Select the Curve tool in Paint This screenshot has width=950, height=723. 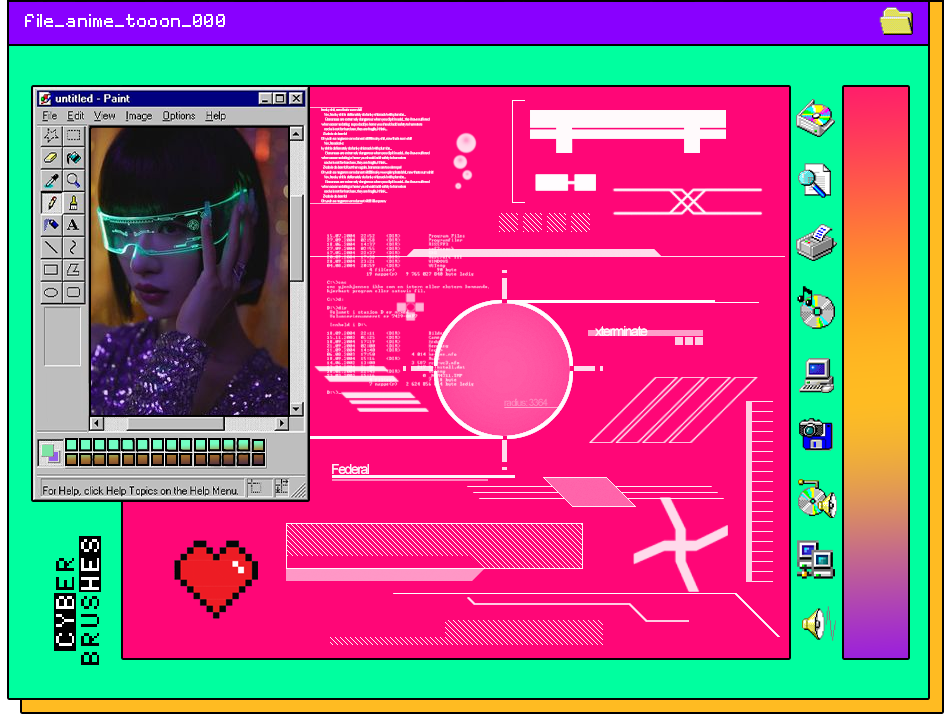pyautogui.click(x=73, y=247)
